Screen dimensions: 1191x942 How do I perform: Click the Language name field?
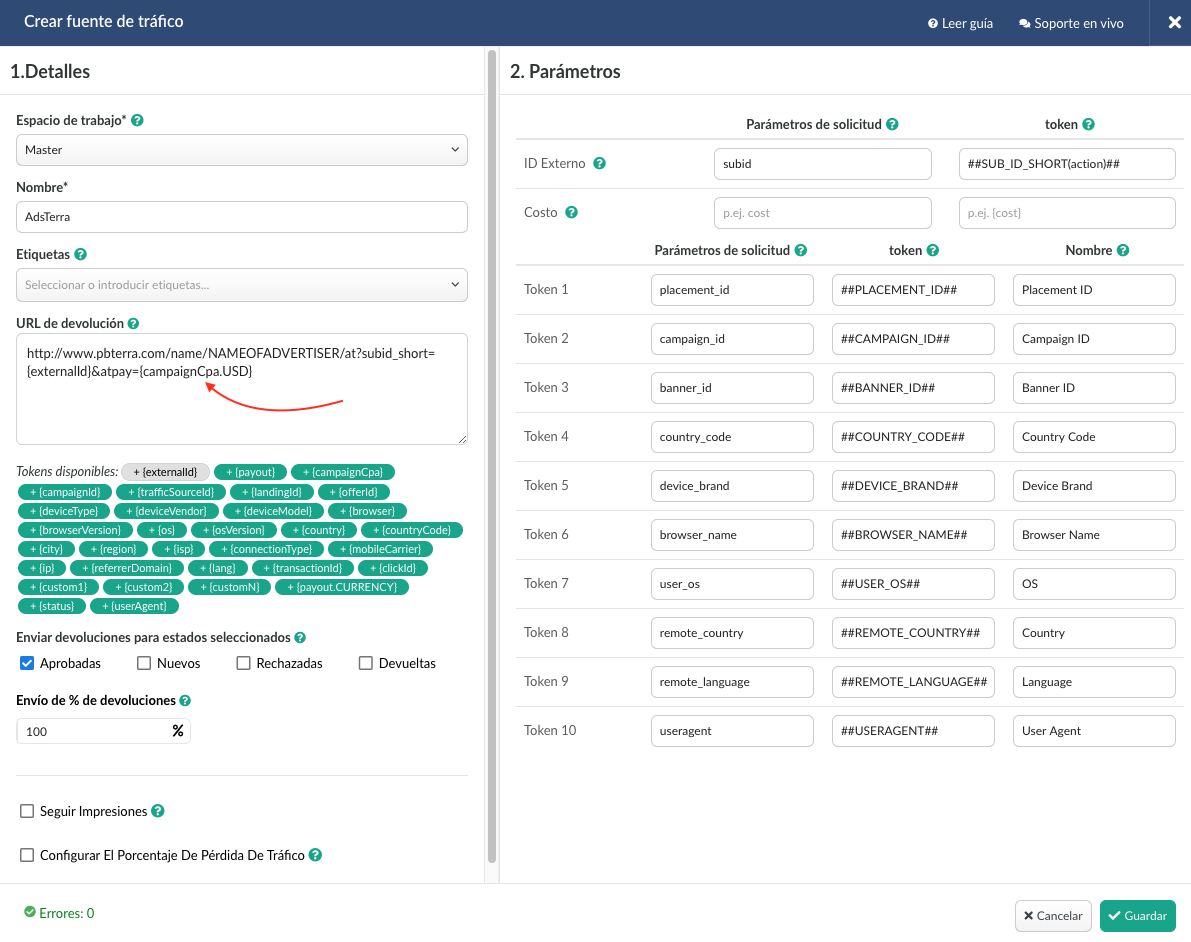(x=1094, y=681)
